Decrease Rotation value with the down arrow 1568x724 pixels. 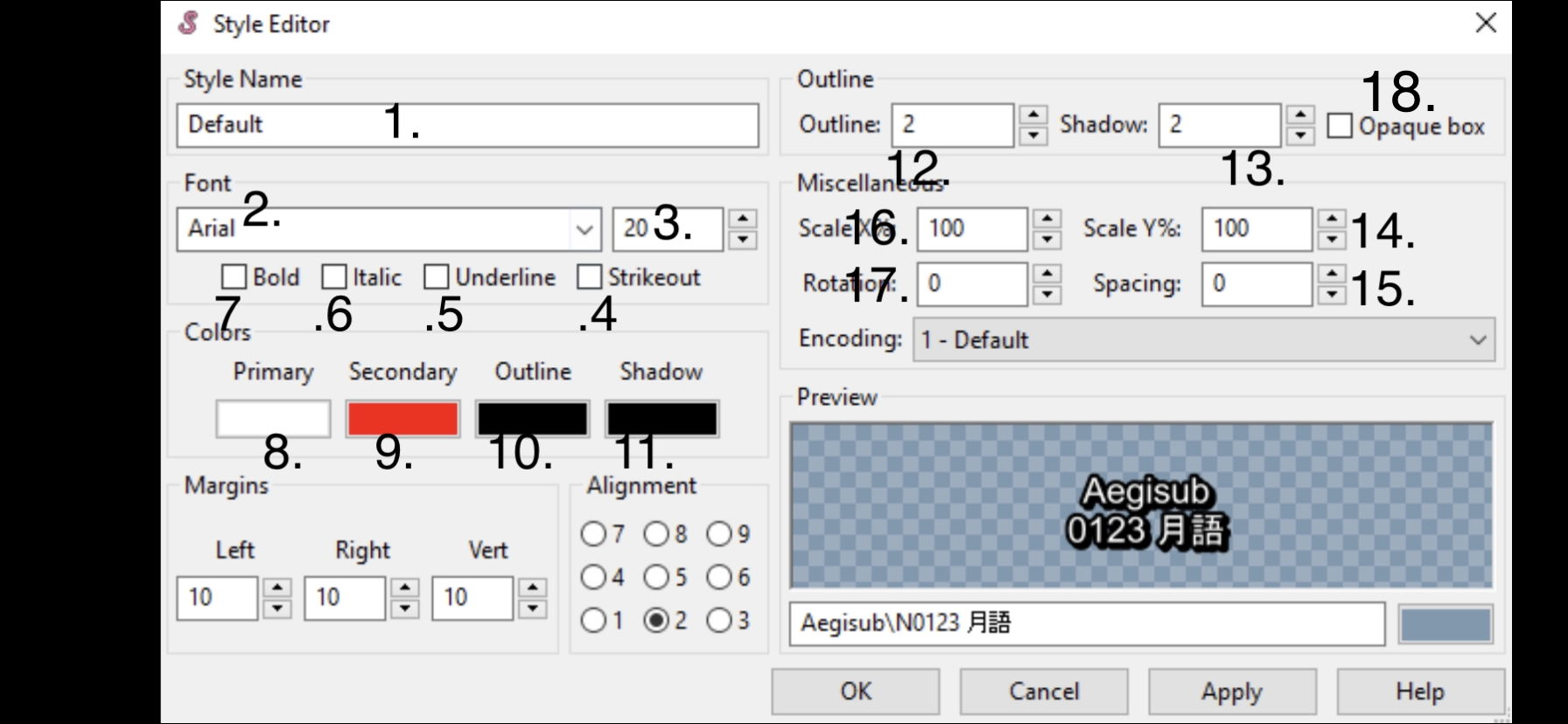pyautogui.click(x=1047, y=296)
